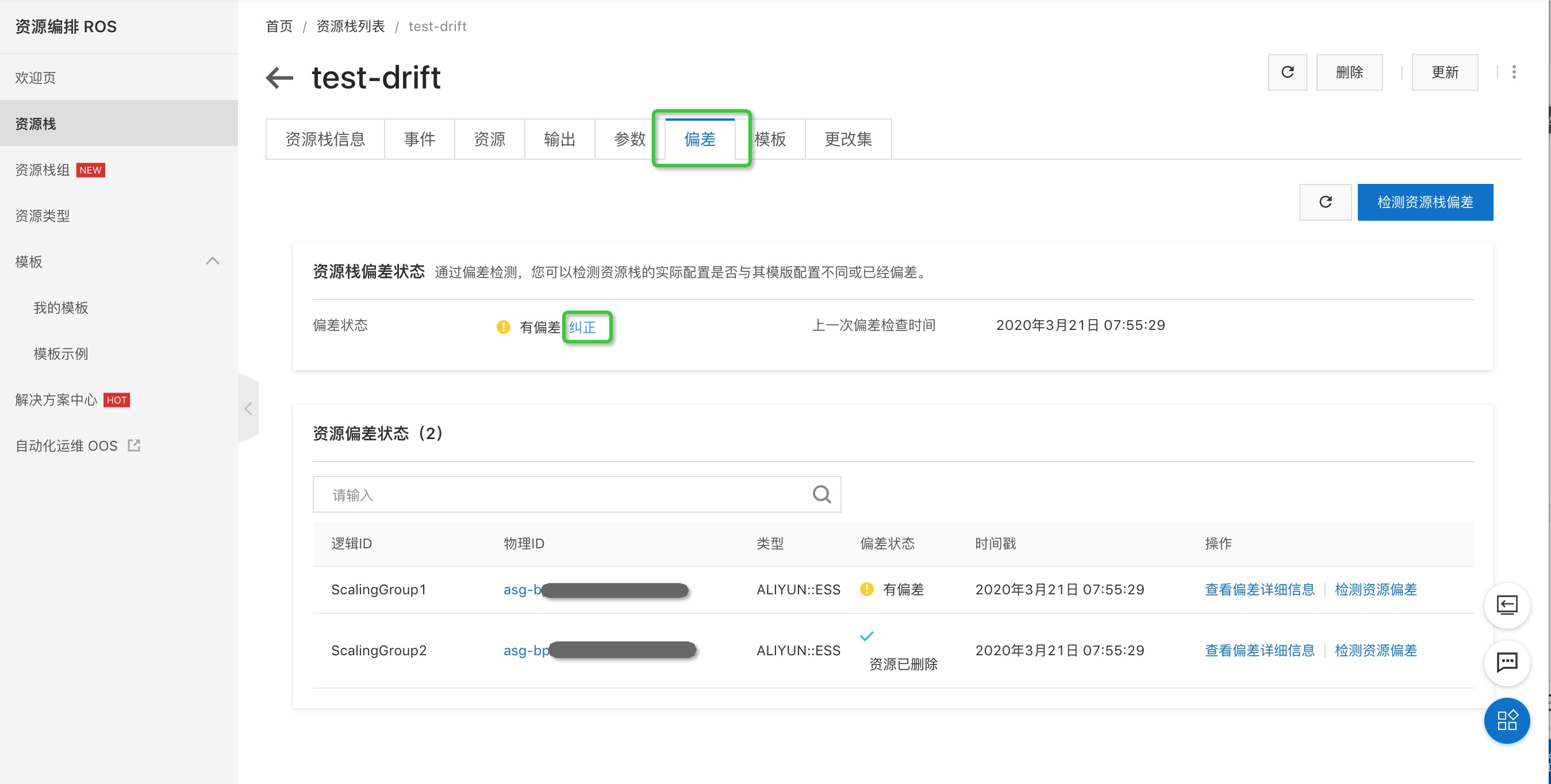Image resolution: width=1551 pixels, height=784 pixels.
Task: Click the ScalingGroup1 logical ID cell
Action: (379, 590)
